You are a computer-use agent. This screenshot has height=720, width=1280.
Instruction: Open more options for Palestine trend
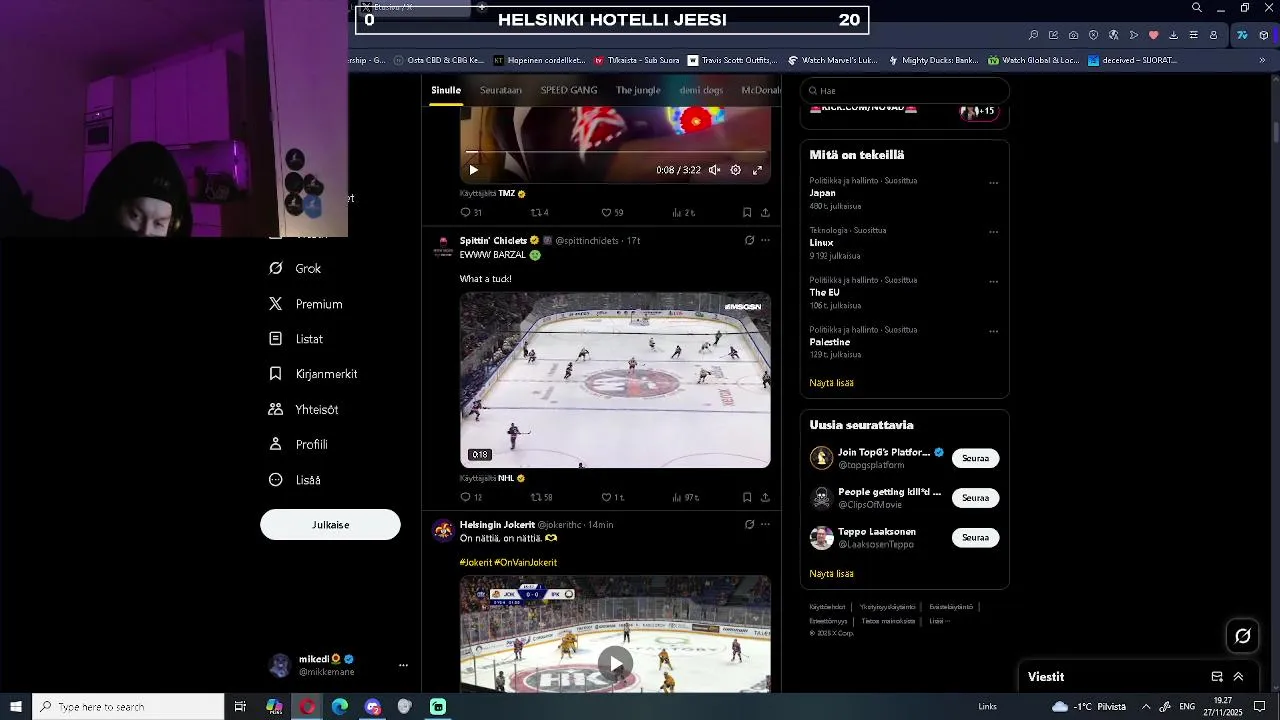coord(993,330)
